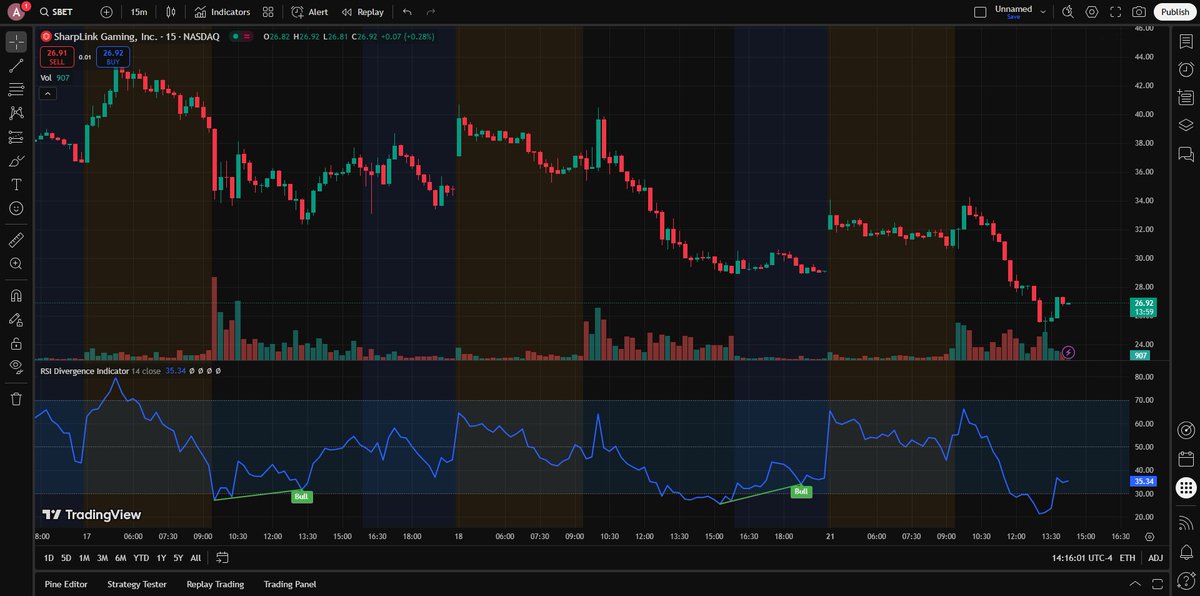Toggle lock all drawings

pos(16,343)
